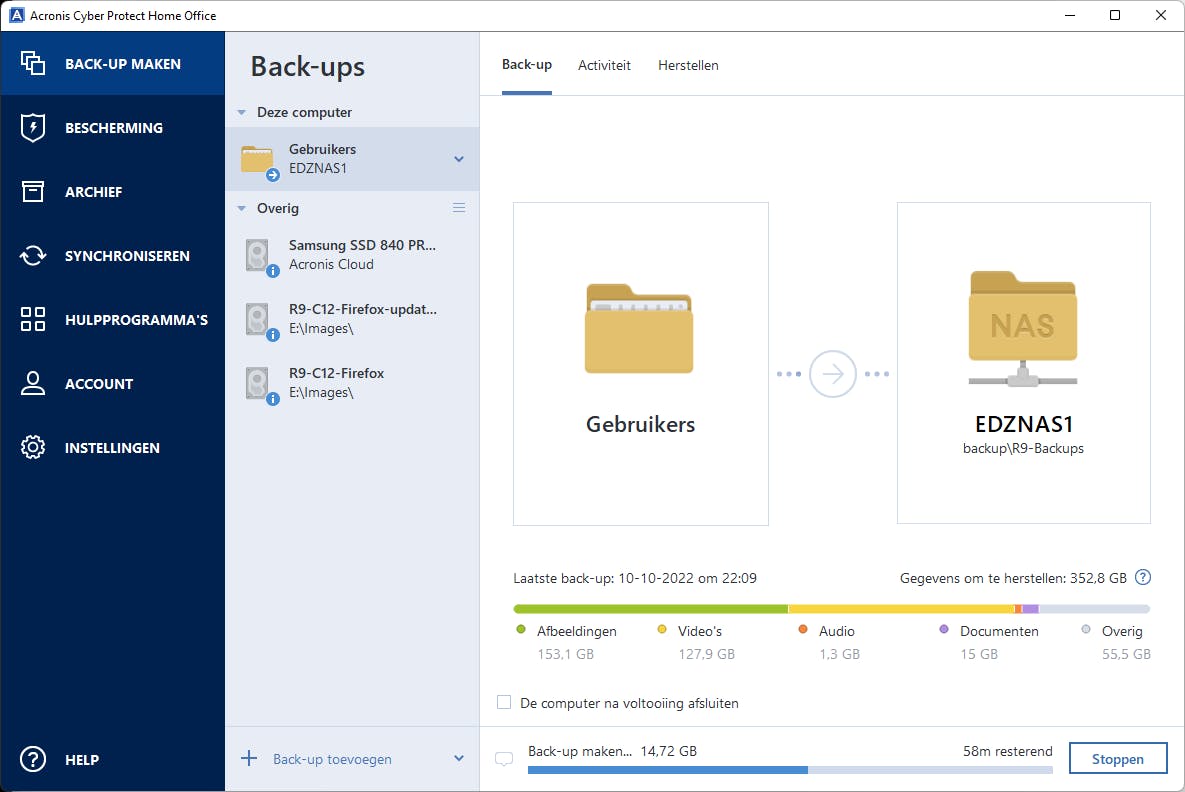The height and width of the screenshot is (792, 1185).
Task: Switch to the Back-up tab
Action: [527, 65]
